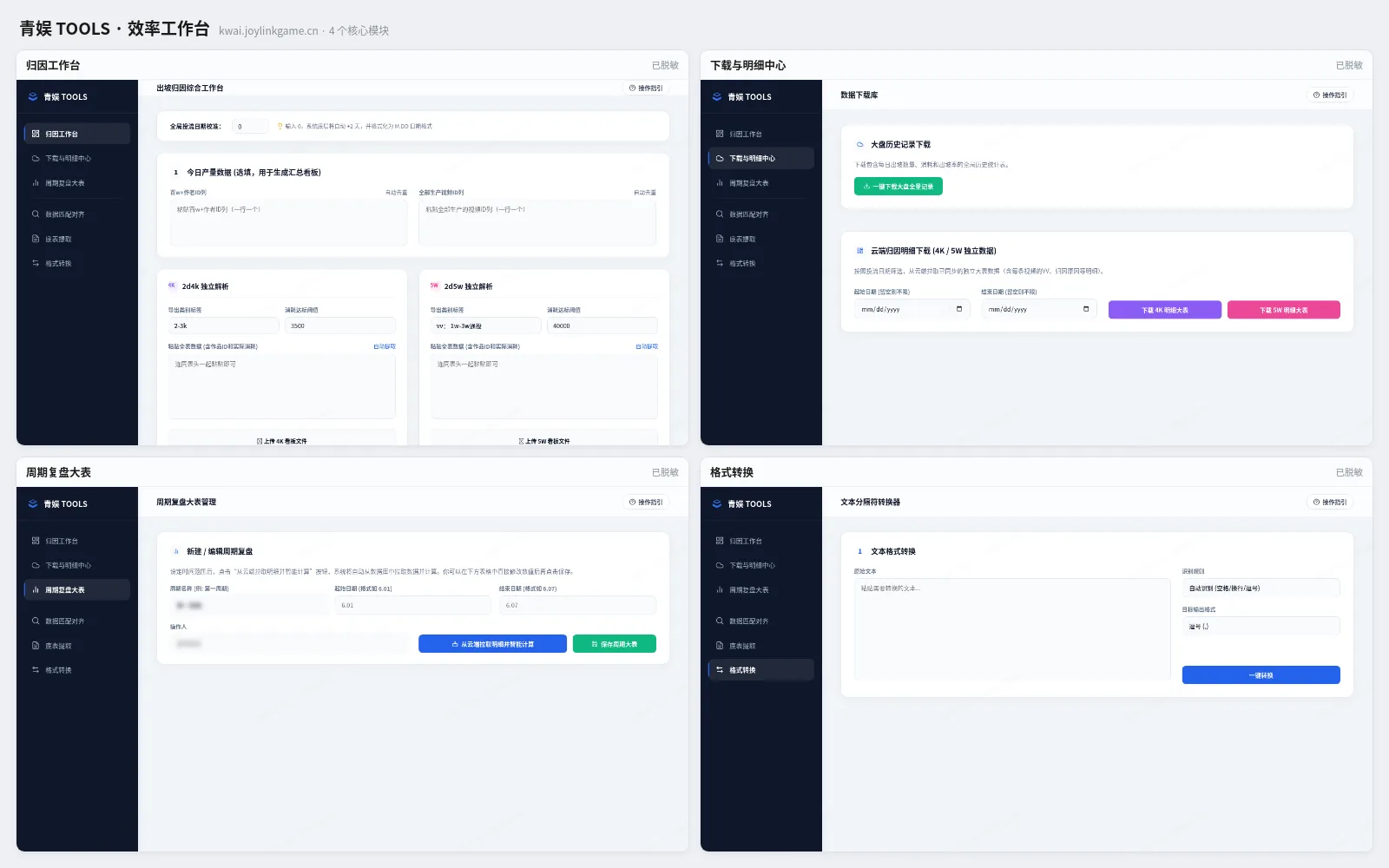The width and height of the screenshot is (1389, 868).
Task: Open the 目标输出格式 dropdown showing 逗号
Action: pyautogui.click(x=1261, y=626)
